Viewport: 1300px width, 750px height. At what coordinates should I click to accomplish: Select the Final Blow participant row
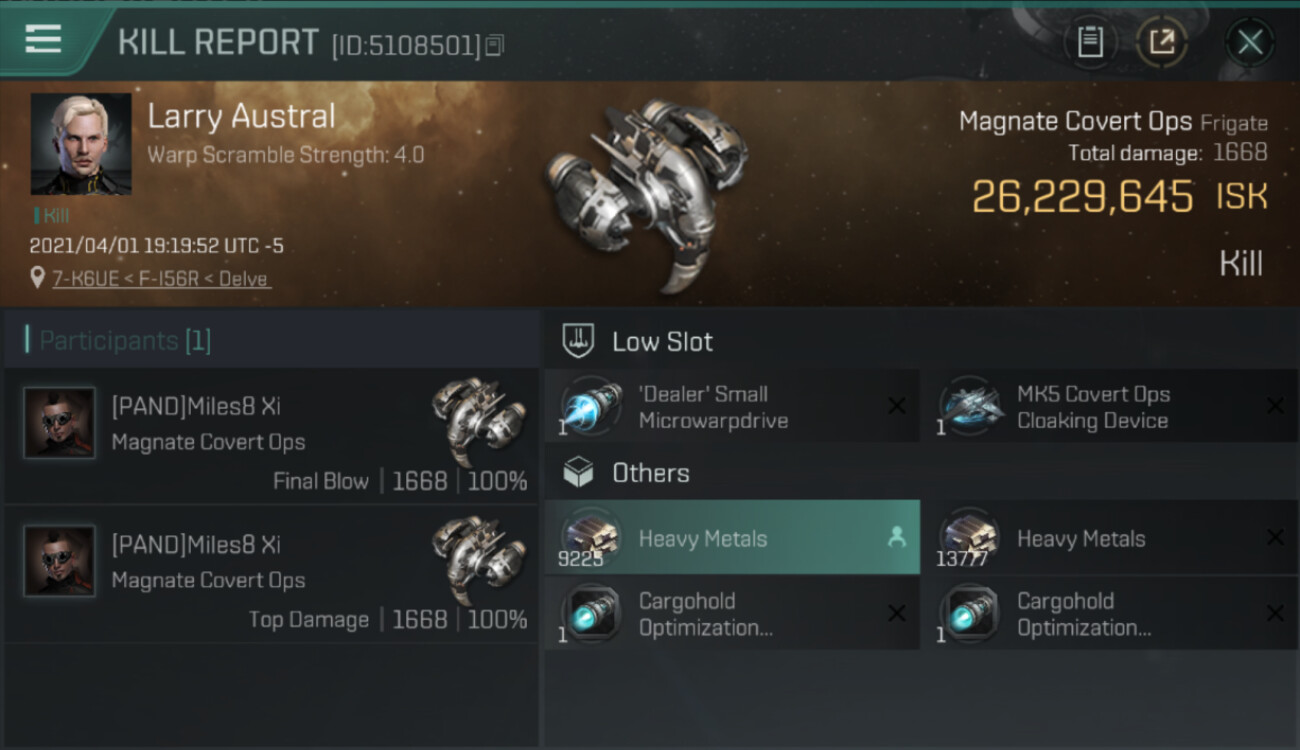pos(270,436)
